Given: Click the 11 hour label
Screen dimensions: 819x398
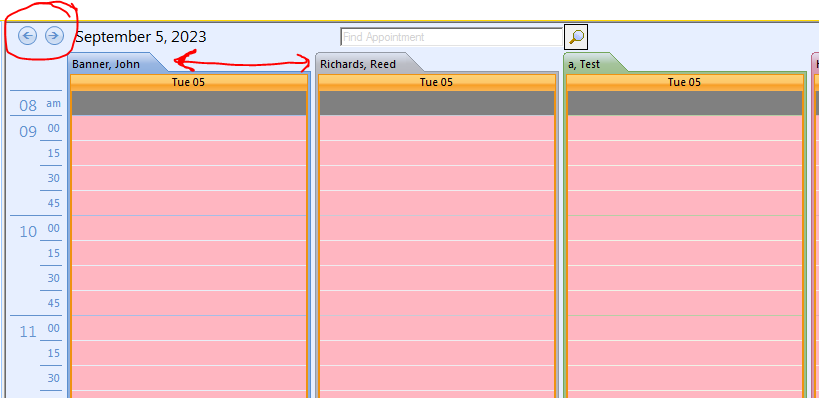Looking at the screenshot, I should pyautogui.click(x=28, y=332).
